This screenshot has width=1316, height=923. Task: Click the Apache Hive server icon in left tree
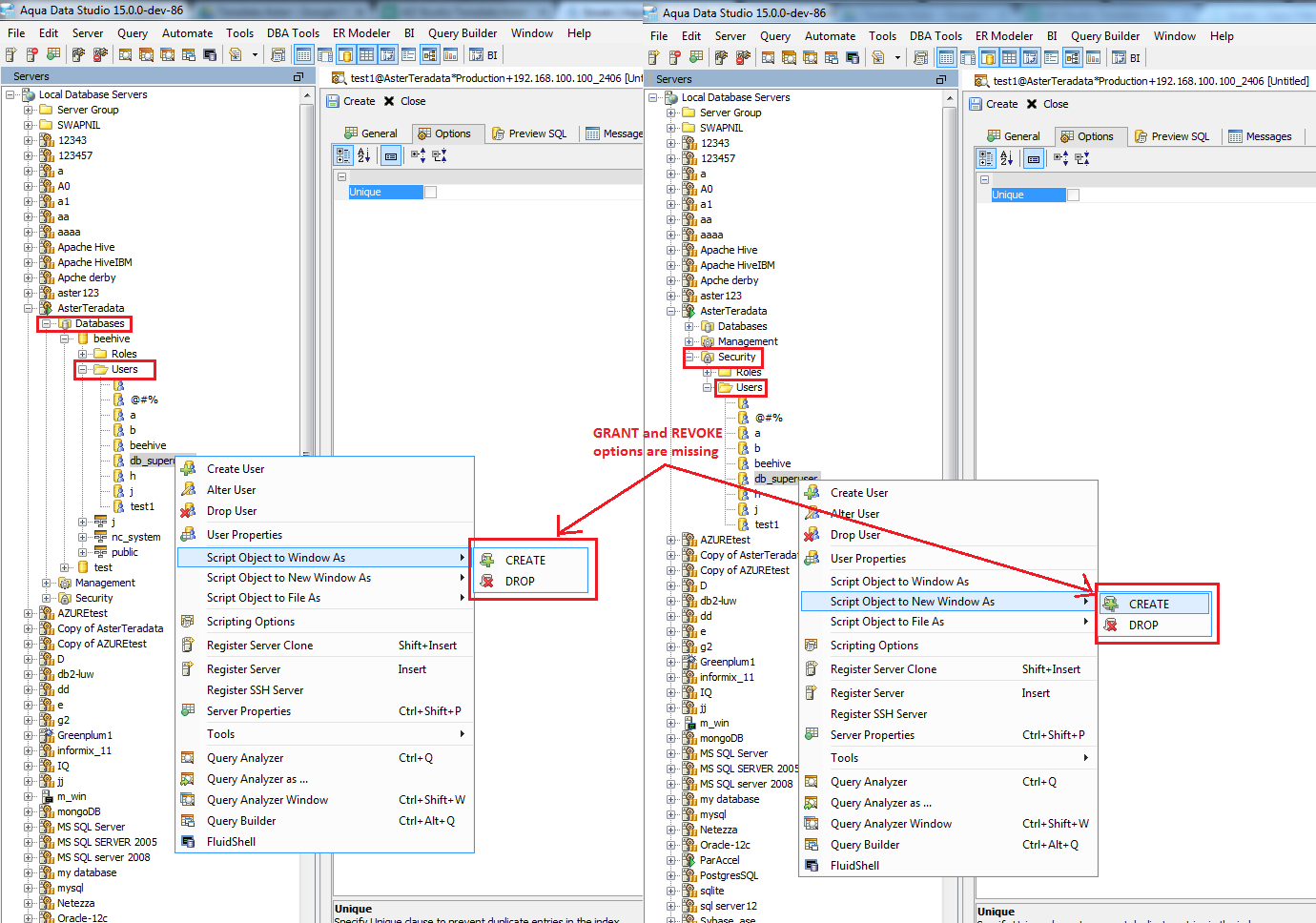(x=46, y=247)
